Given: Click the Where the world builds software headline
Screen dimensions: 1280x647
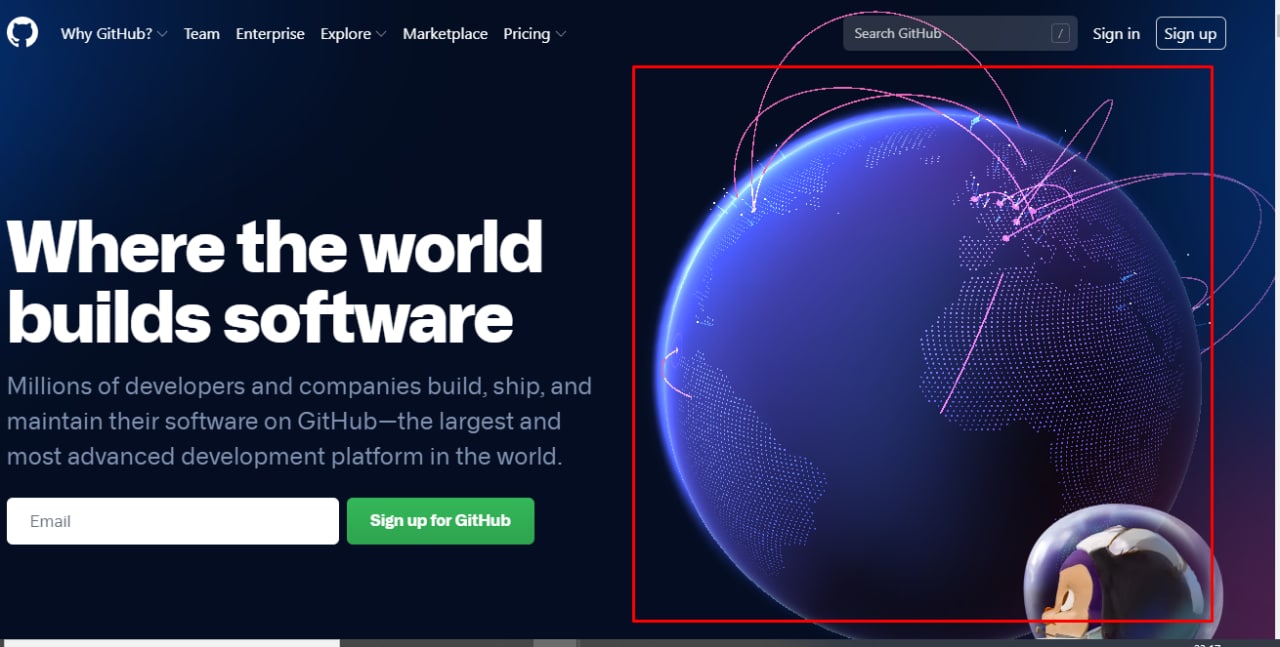Looking at the screenshot, I should tap(275, 282).
